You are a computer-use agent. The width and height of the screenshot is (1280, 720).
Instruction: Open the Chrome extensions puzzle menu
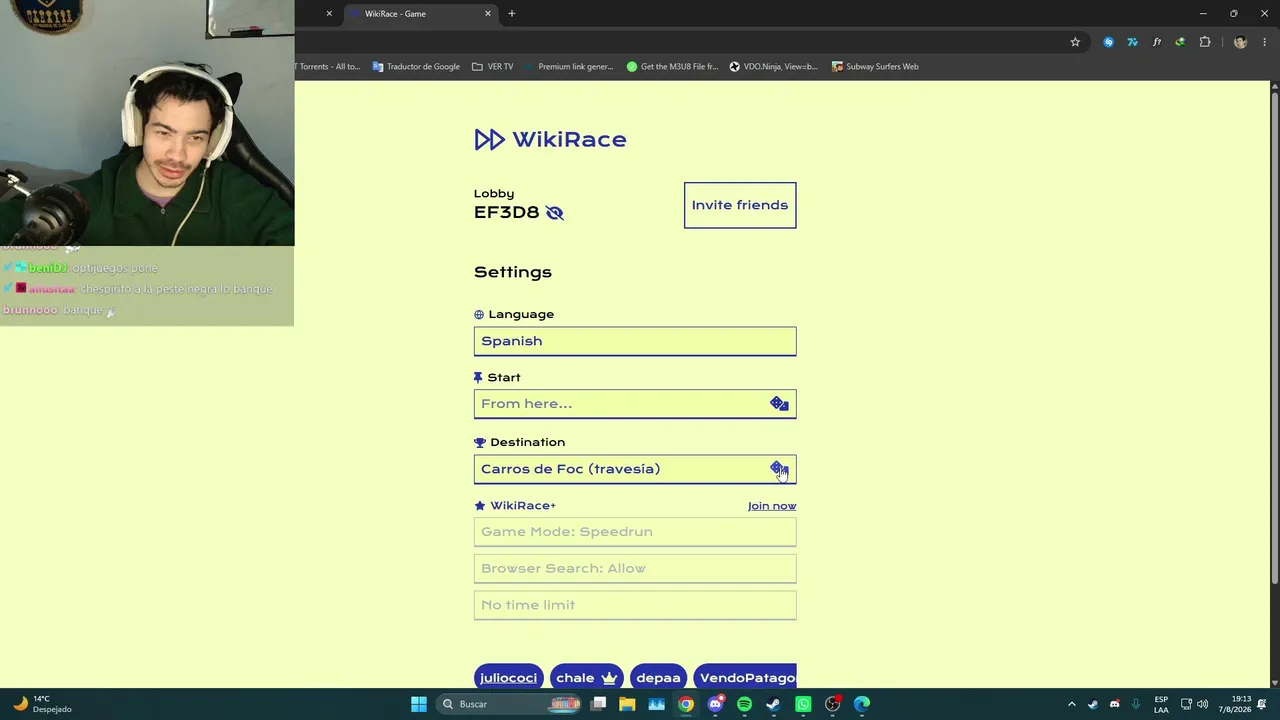click(x=1205, y=42)
